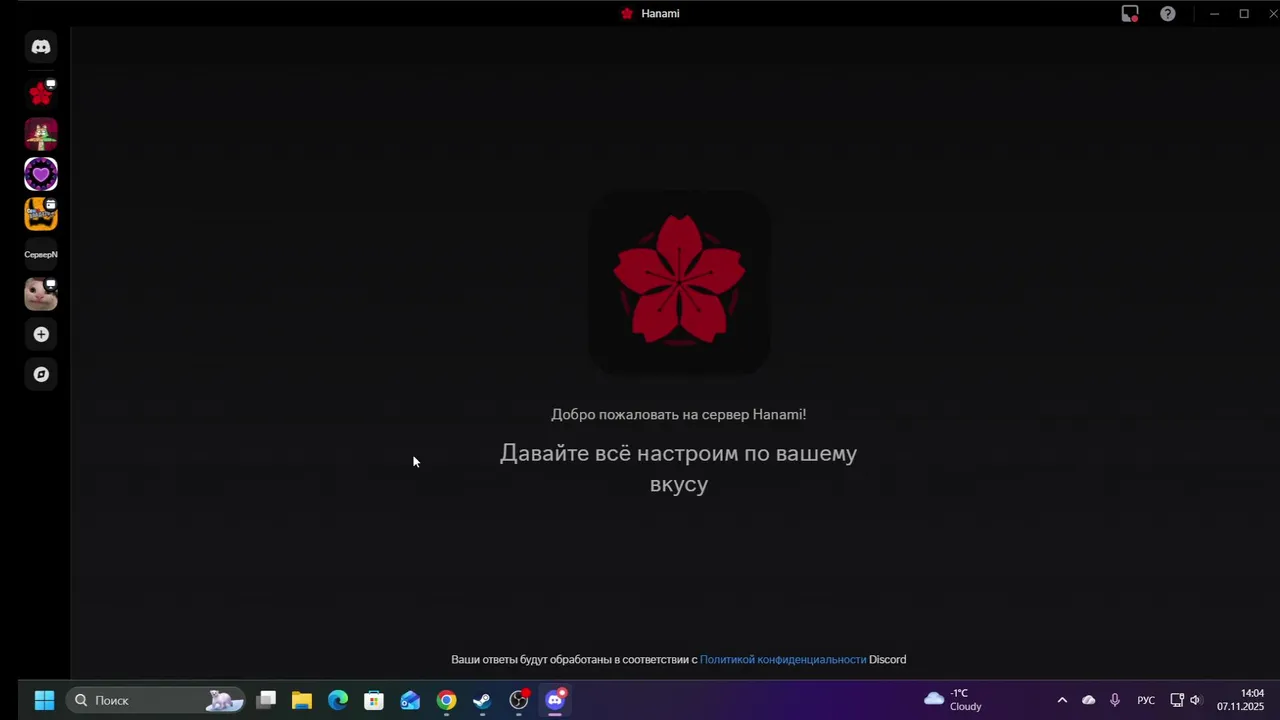Open Discord direct messages home
This screenshot has height=720, width=1280.
41,47
